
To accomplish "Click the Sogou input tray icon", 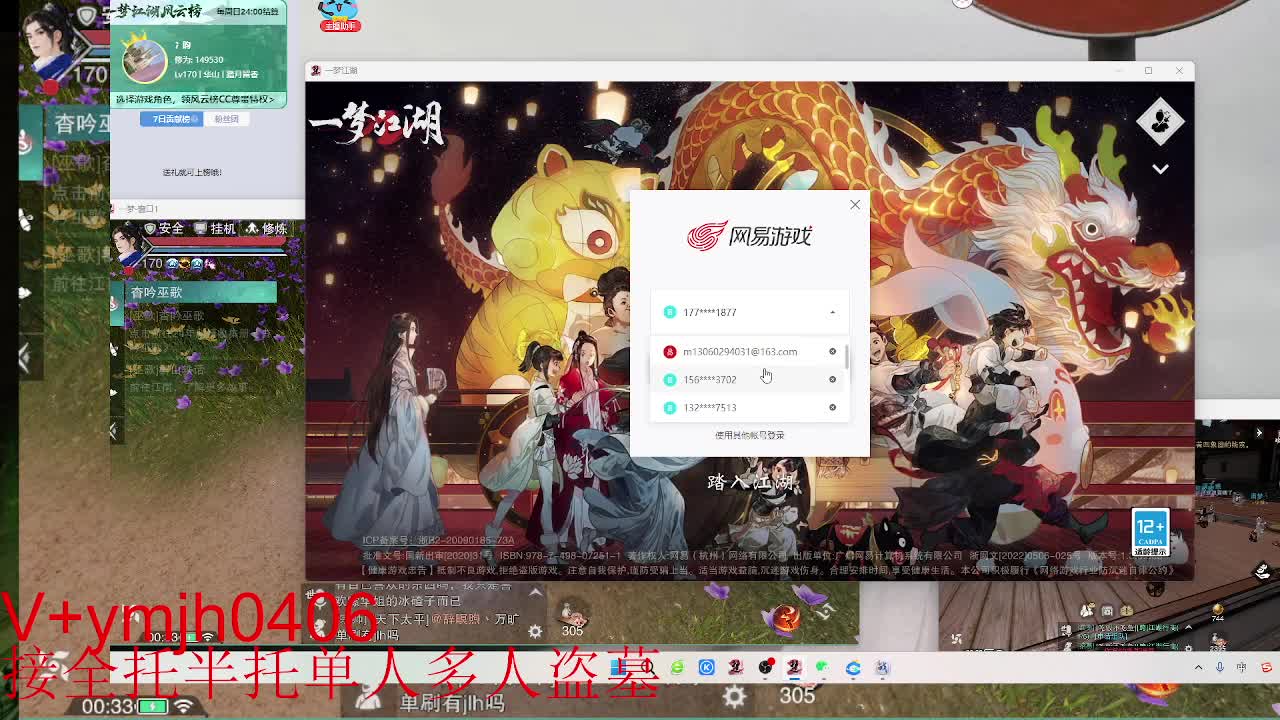I will tap(1266, 667).
